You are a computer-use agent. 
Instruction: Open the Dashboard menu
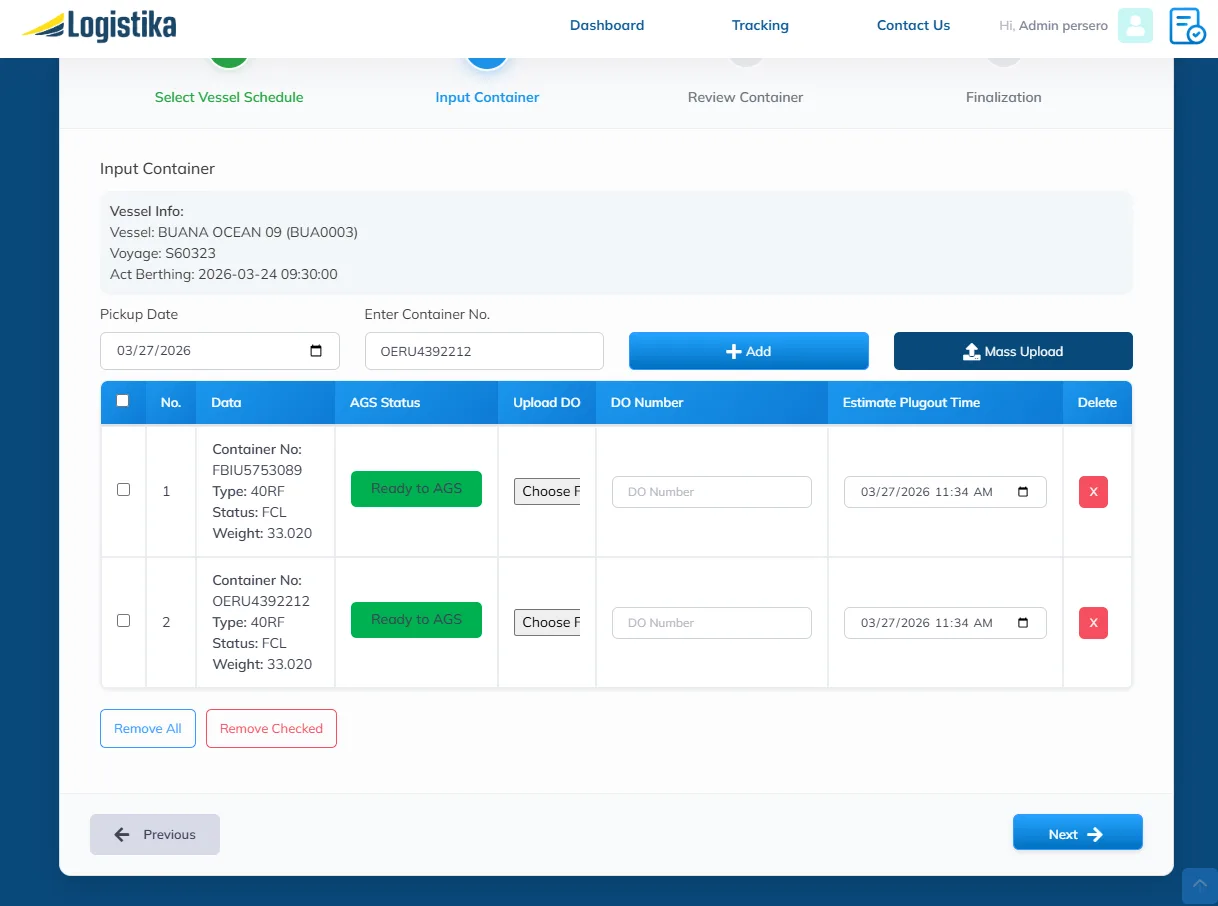click(607, 26)
